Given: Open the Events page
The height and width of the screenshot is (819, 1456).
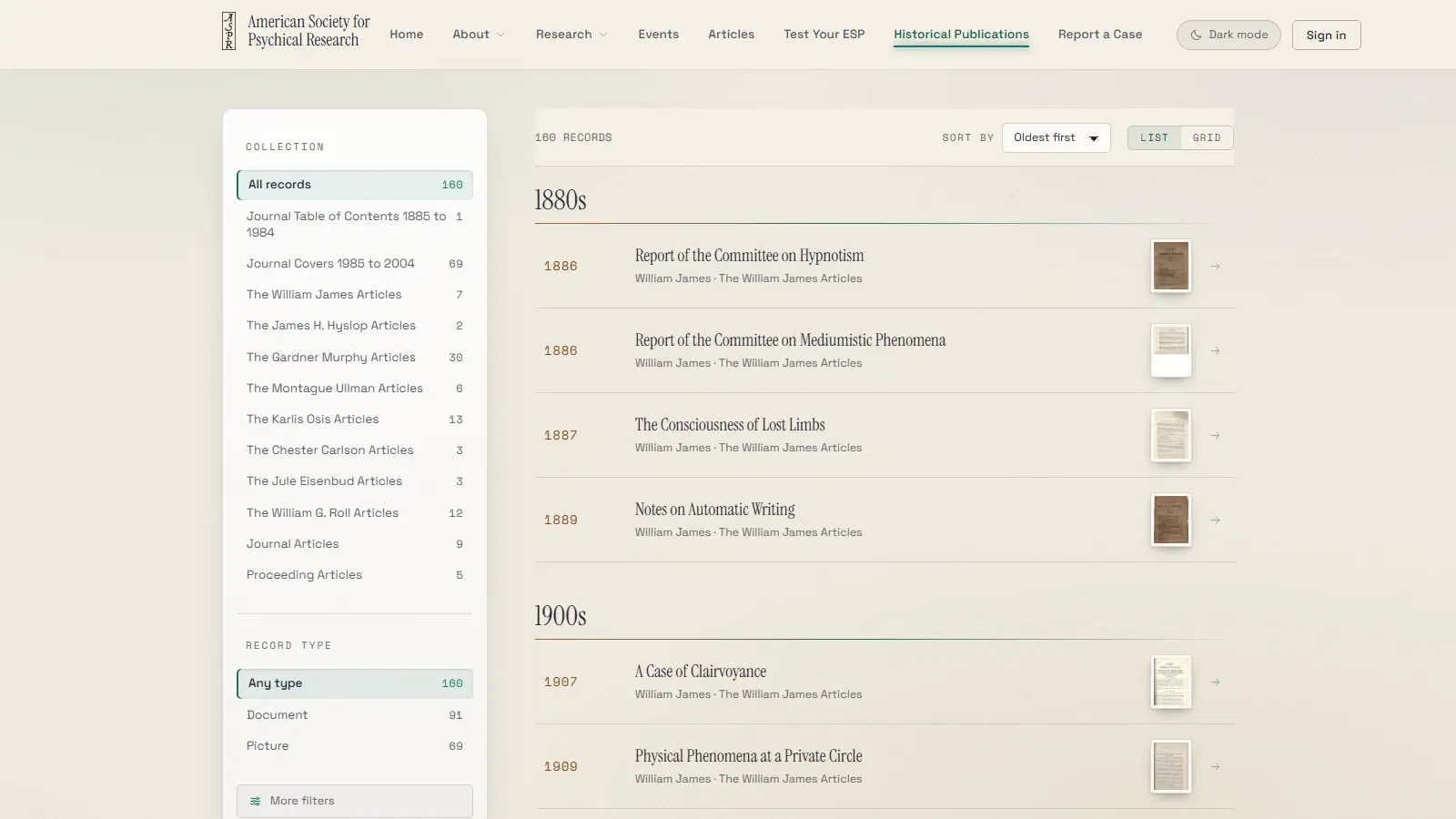Looking at the screenshot, I should click(658, 35).
